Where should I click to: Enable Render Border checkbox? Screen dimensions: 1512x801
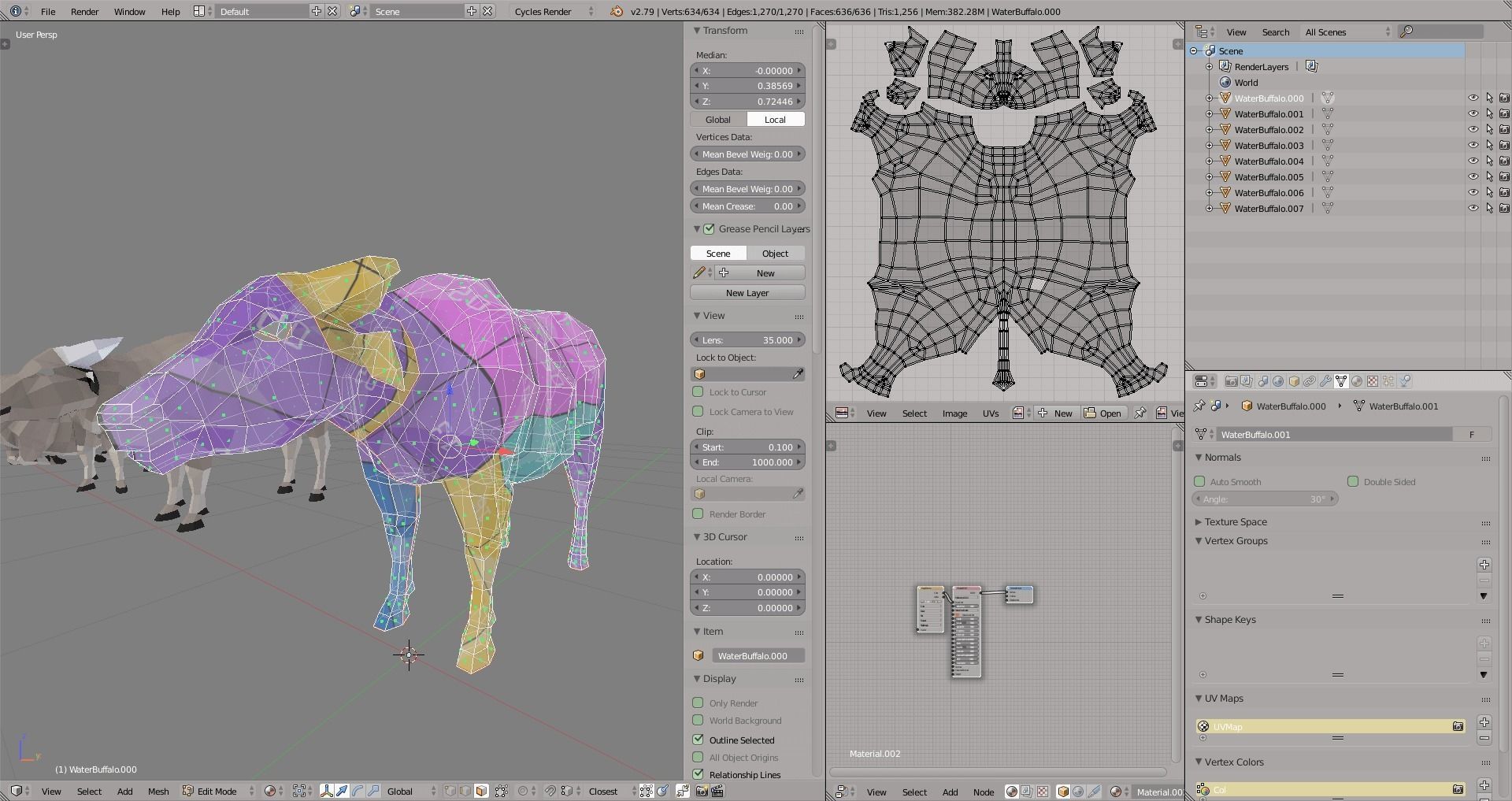pyautogui.click(x=698, y=514)
